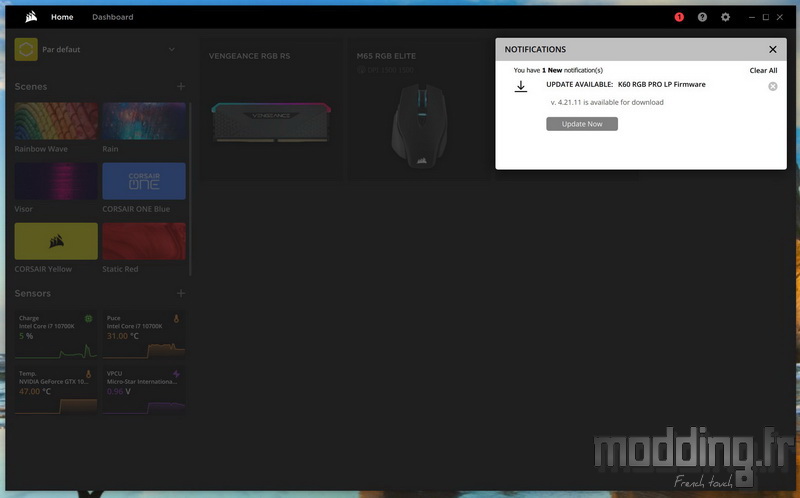
Task: Add a new sensor with plus
Action: tap(181, 293)
